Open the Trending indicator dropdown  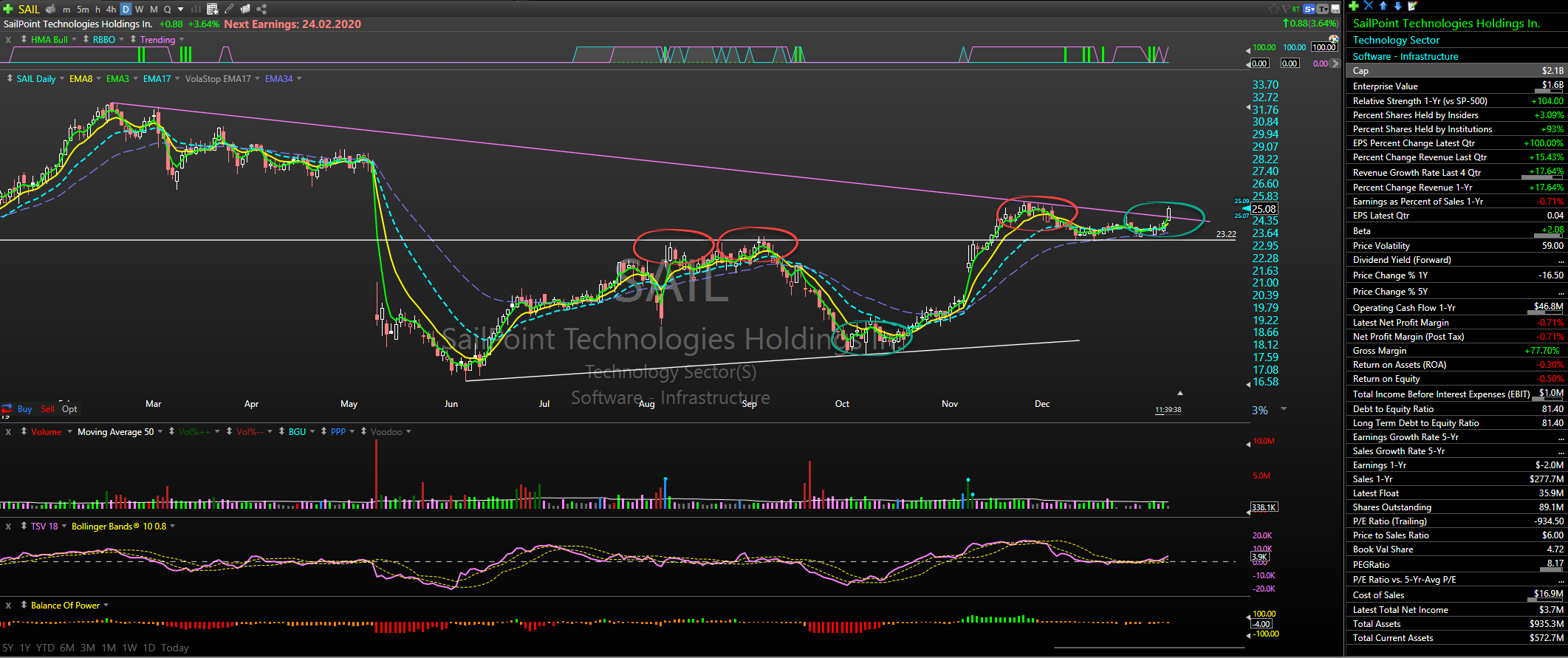(x=182, y=39)
